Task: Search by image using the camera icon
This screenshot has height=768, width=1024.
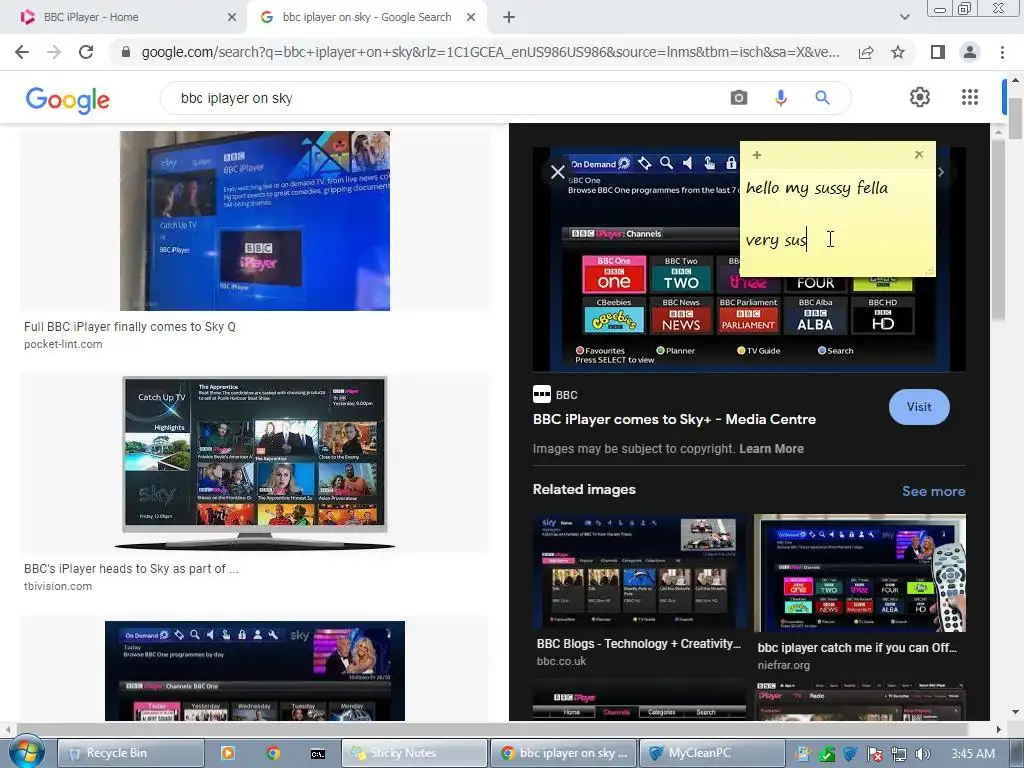Action: tap(739, 98)
